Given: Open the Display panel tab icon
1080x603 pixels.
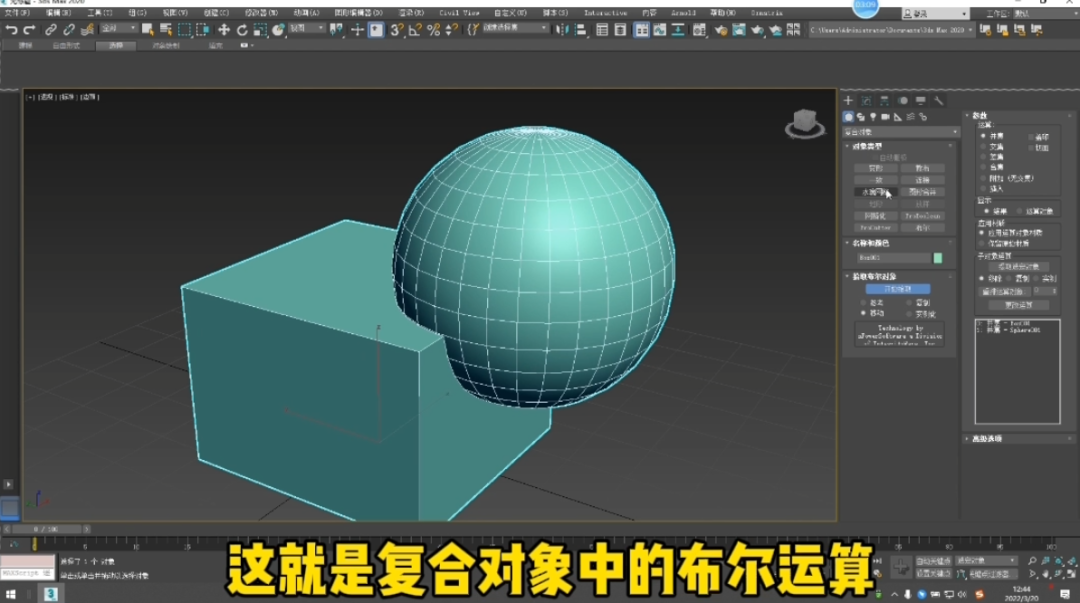Looking at the screenshot, I should [921, 101].
